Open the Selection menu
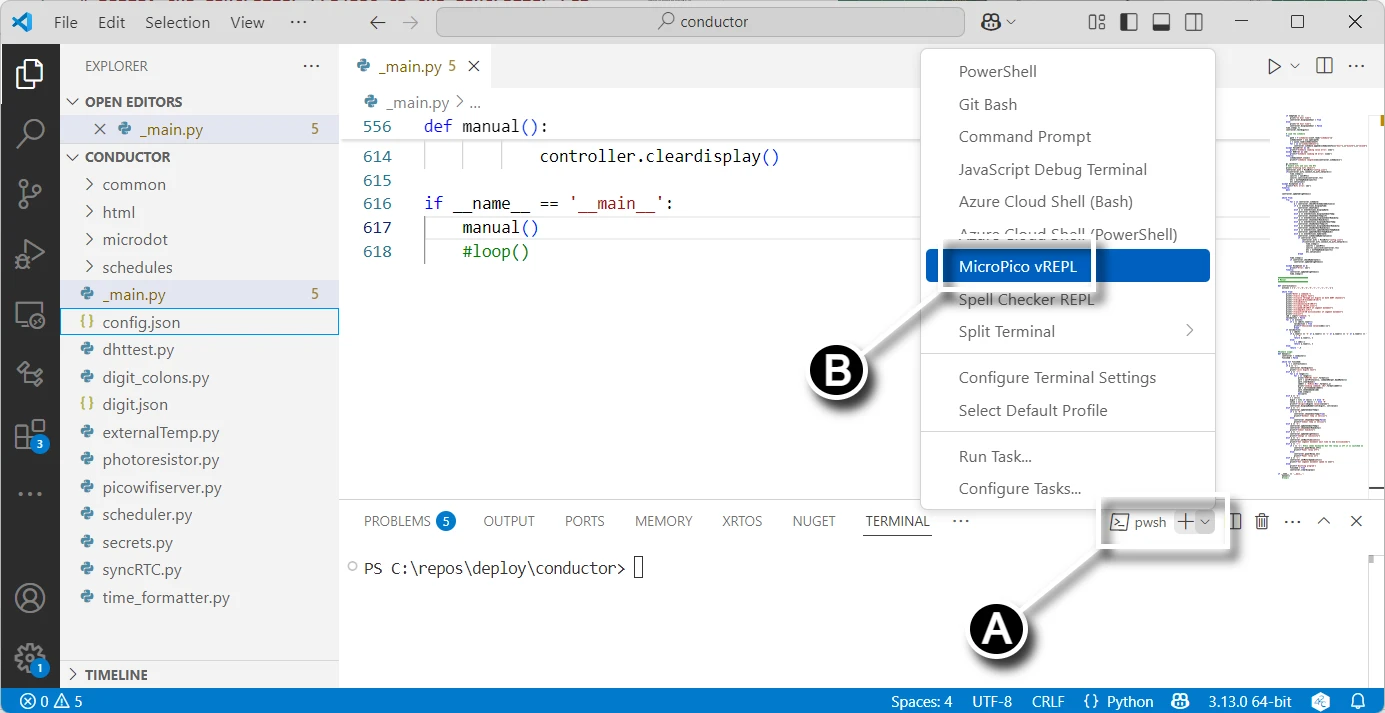1385x713 pixels. 178,22
